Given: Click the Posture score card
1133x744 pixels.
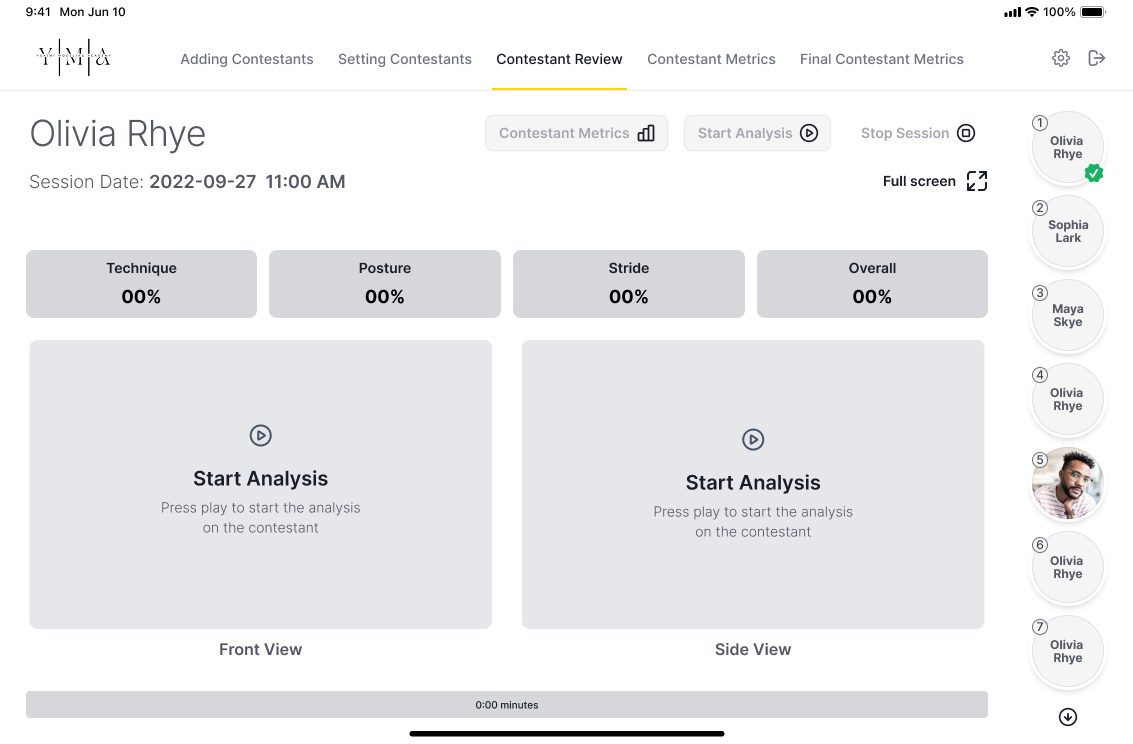Looking at the screenshot, I should pos(384,284).
